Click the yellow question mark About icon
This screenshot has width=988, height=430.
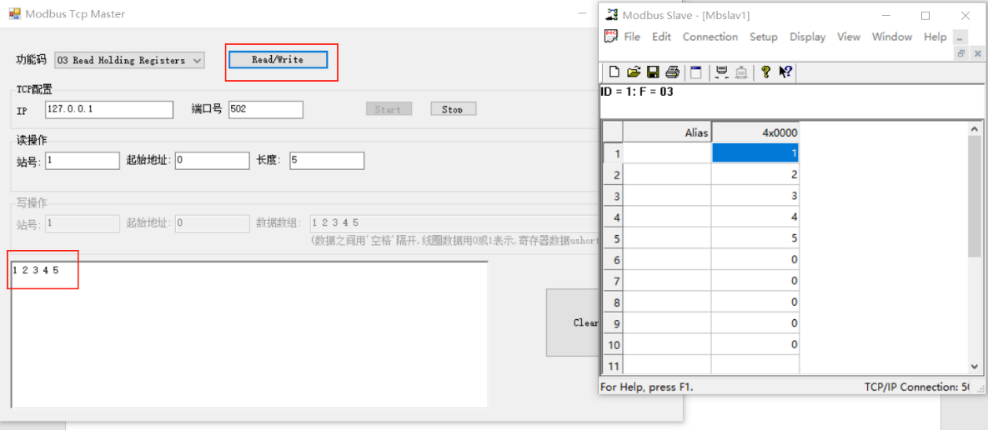[x=765, y=72]
